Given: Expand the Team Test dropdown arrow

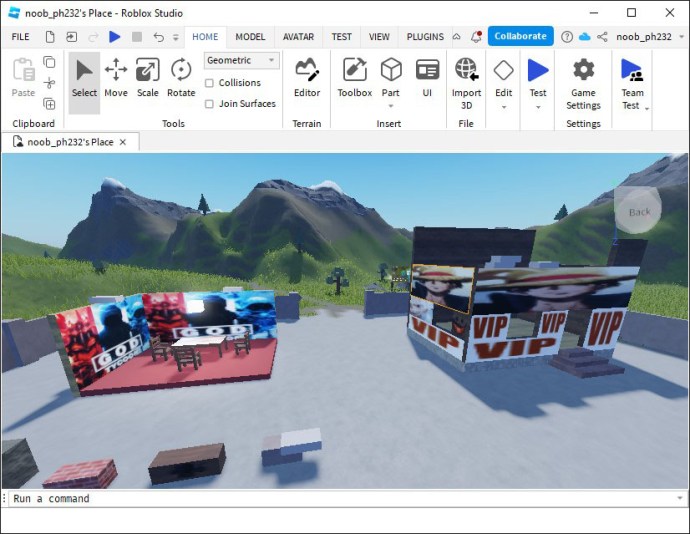Looking at the screenshot, I should click(x=647, y=108).
